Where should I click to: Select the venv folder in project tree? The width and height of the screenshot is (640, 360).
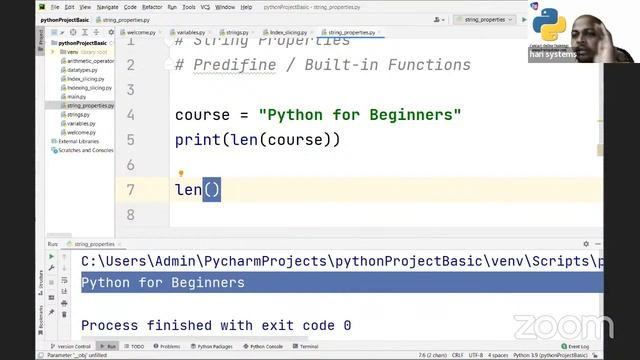coord(73,52)
